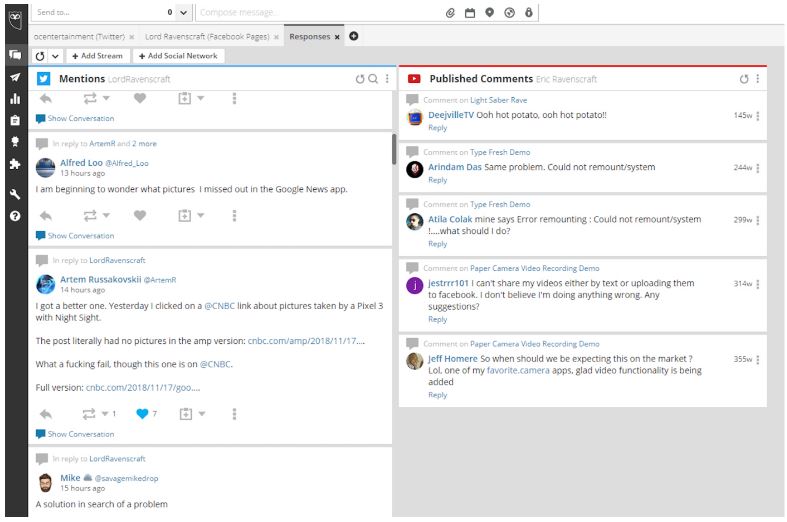Open options for Jeff Homere comment
Screen dimensions: 787x522
[757, 360]
